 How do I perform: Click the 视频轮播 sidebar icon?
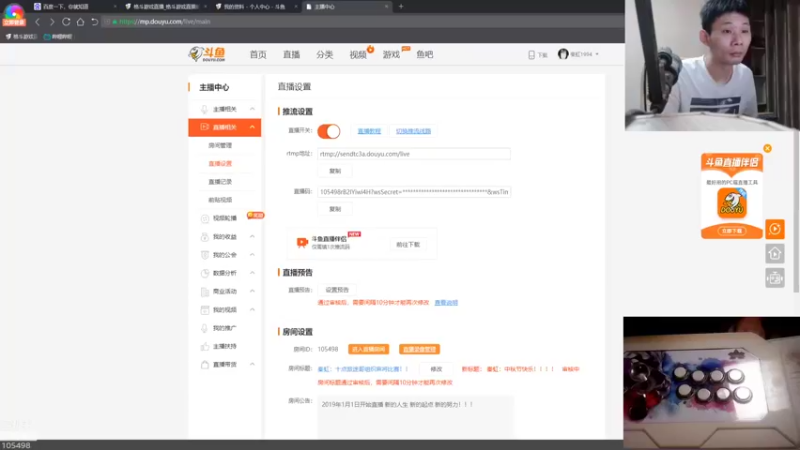click(x=205, y=218)
